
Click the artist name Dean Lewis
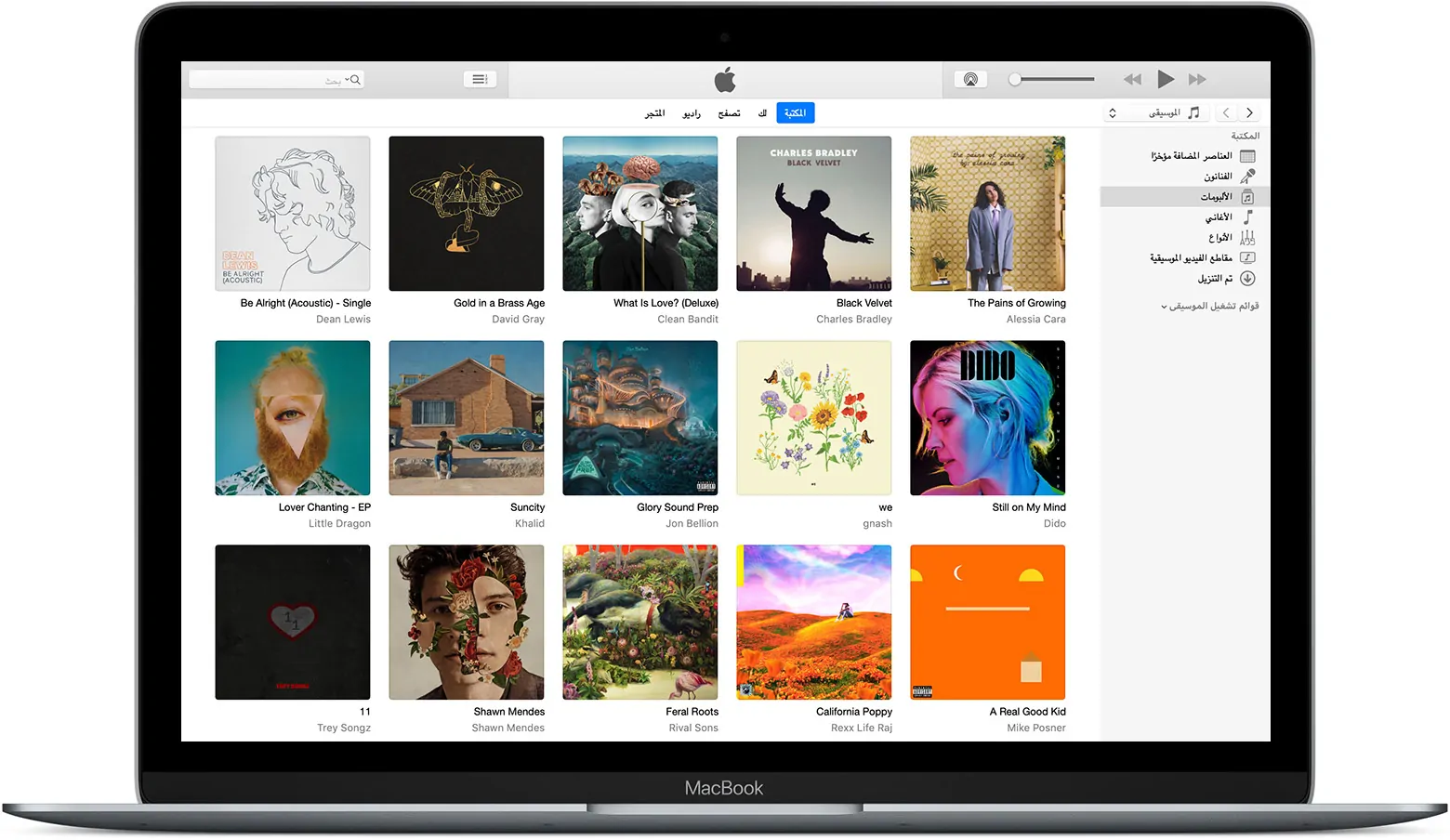(x=343, y=320)
